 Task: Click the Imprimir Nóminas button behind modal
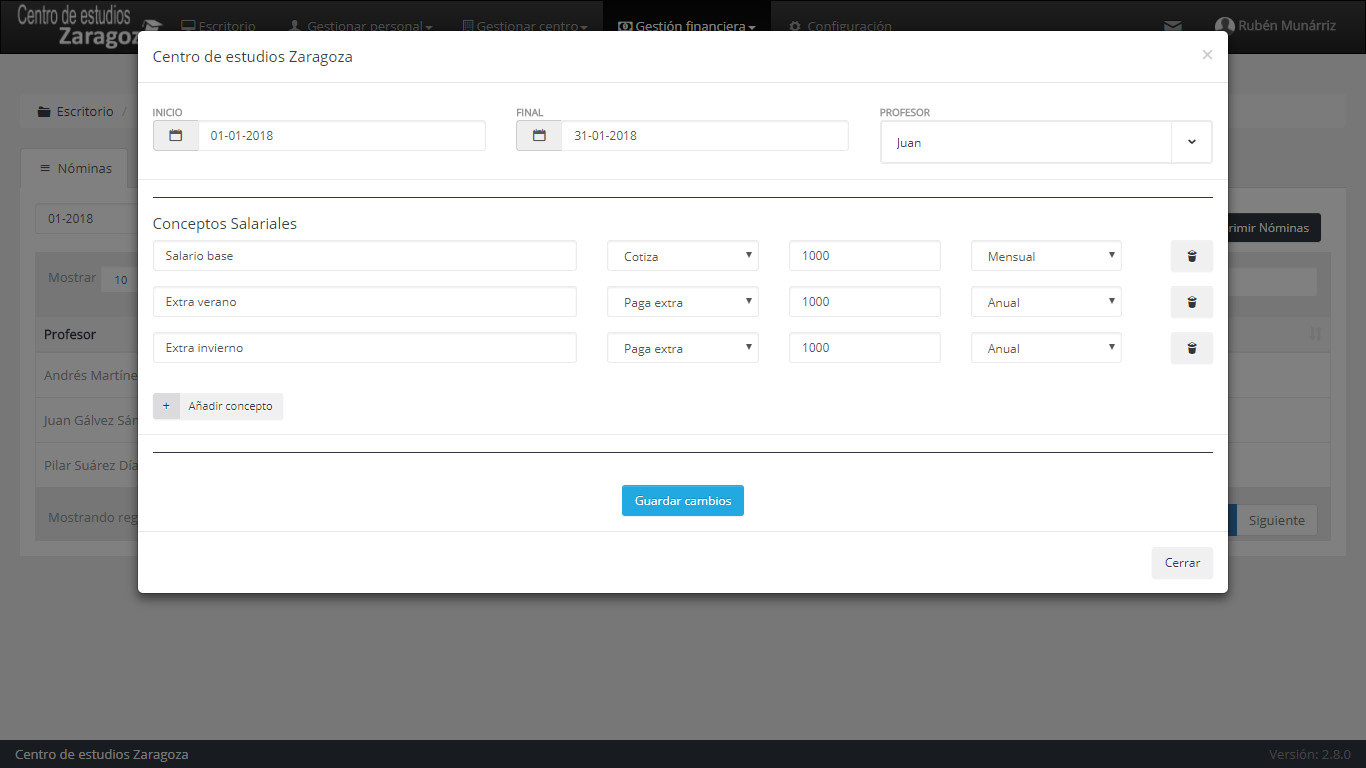coord(1274,228)
